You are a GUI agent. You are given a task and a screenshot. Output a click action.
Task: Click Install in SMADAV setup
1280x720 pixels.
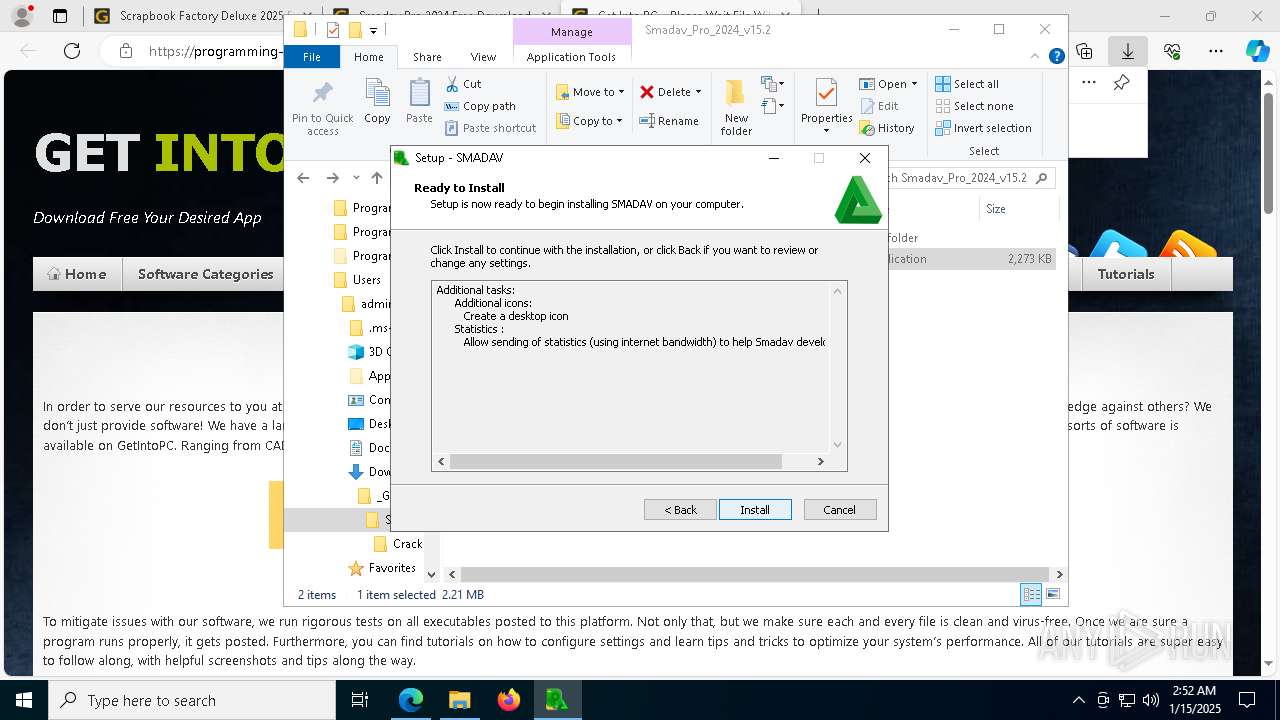pos(755,510)
